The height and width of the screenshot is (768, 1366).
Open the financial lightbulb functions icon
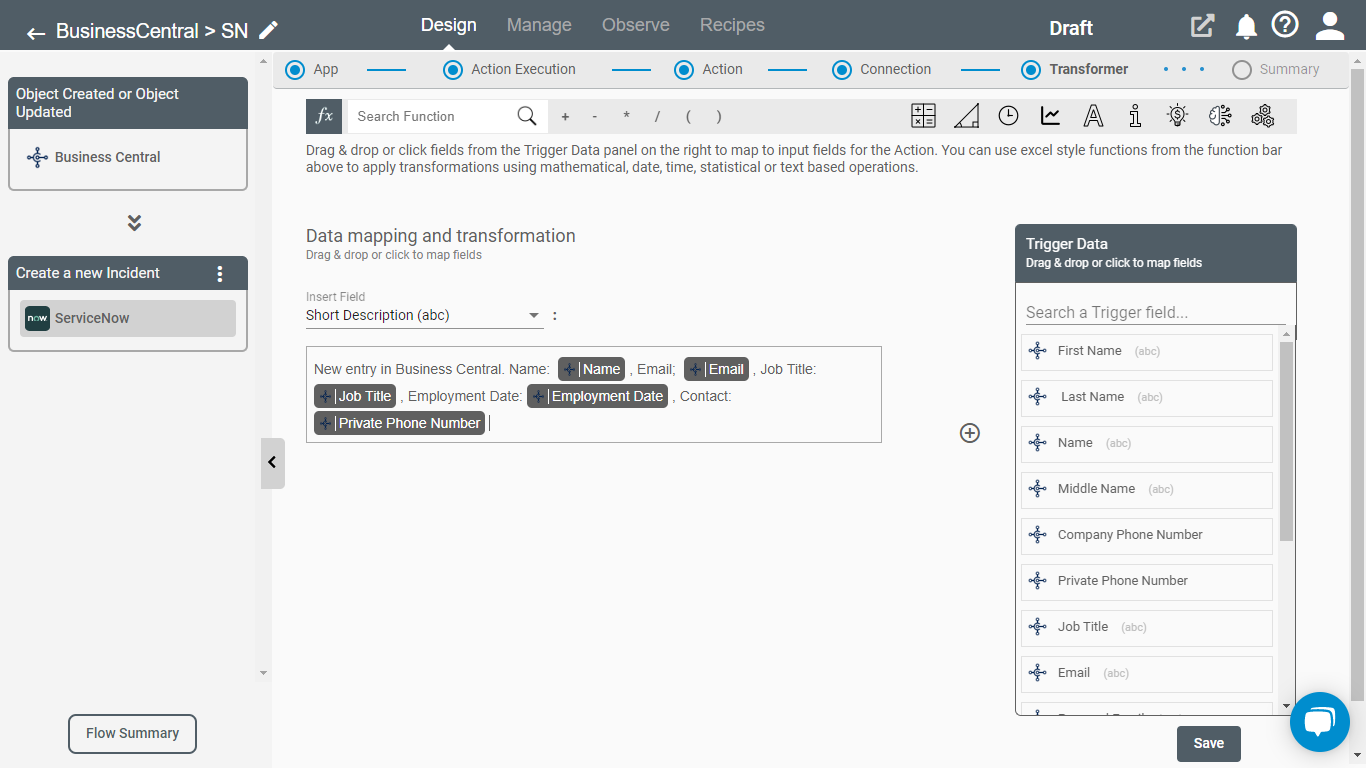tap(1177, 116)
